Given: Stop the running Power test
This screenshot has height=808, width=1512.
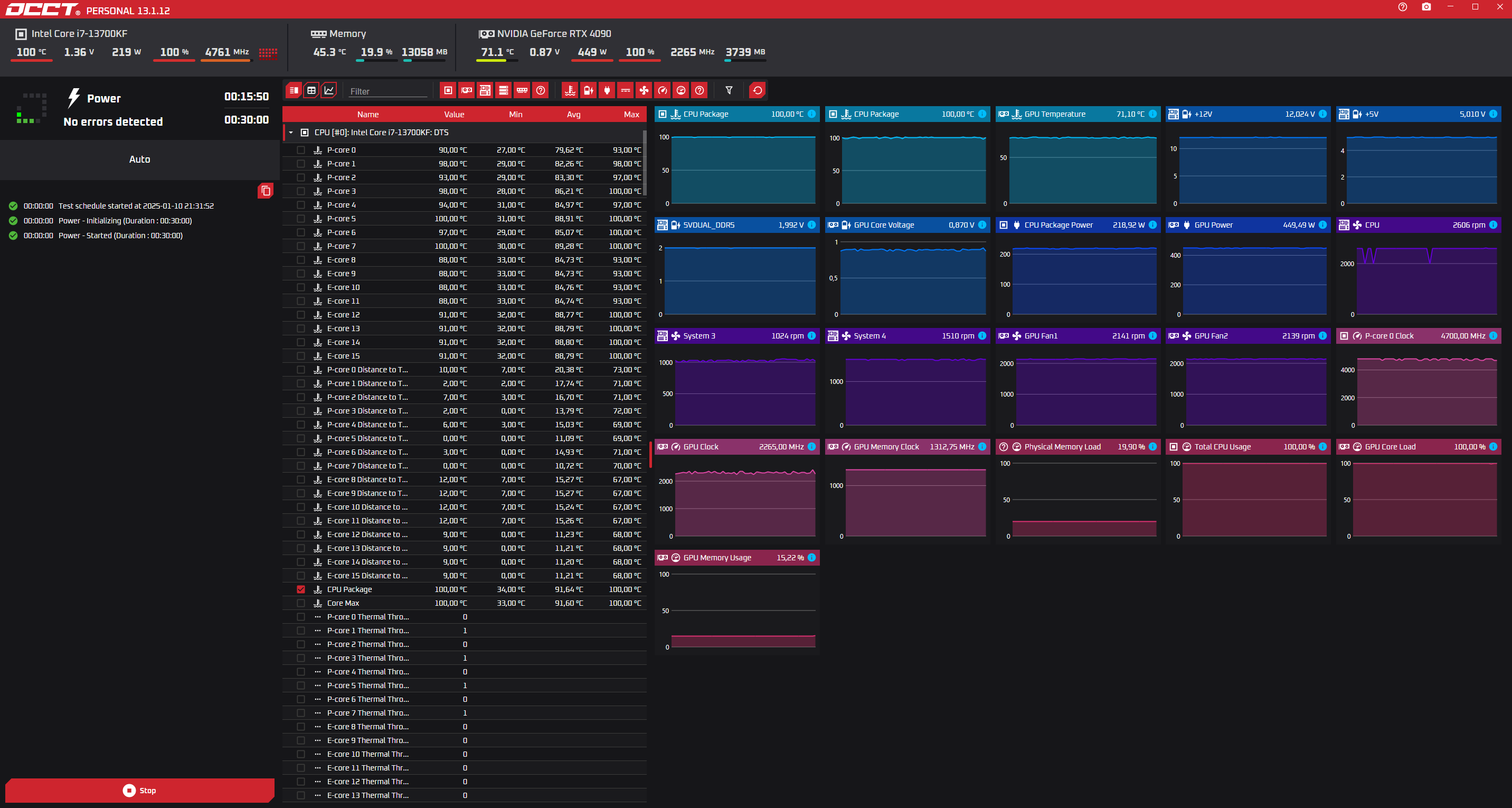Looking at the screenshot, I should point(140,791).
